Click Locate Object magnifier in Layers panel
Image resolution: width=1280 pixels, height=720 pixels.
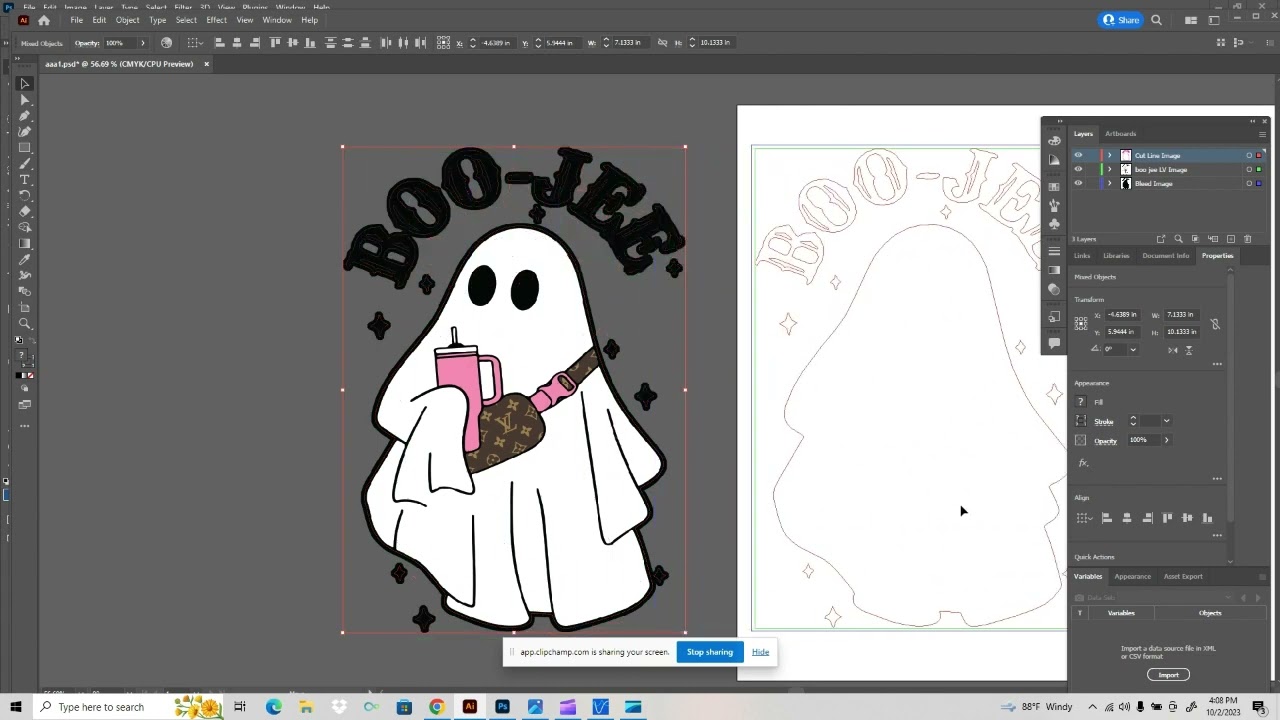[1178, 239]
